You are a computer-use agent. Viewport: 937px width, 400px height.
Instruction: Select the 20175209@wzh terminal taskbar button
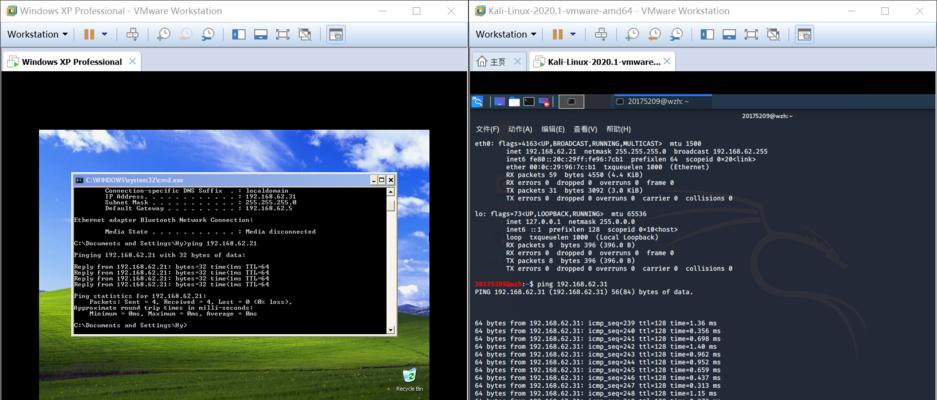(x=662, y=102)
